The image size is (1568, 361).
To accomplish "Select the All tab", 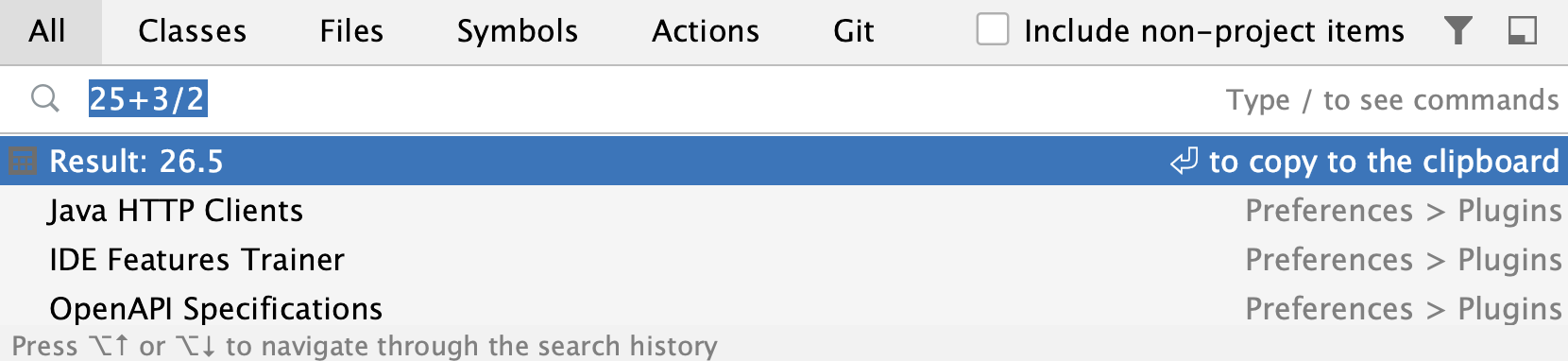I will [x=47, y=31].
